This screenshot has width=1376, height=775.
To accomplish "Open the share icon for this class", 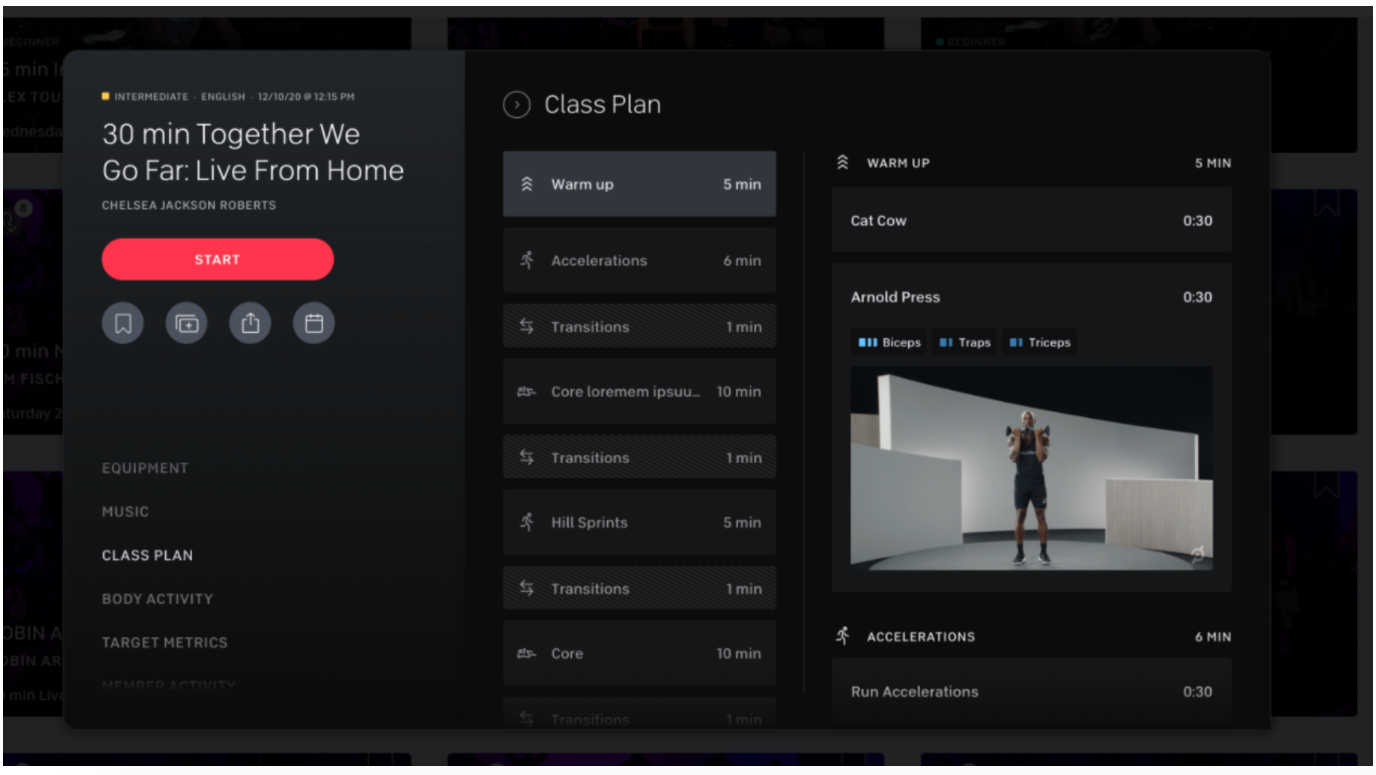I will [x=250, y=322].
